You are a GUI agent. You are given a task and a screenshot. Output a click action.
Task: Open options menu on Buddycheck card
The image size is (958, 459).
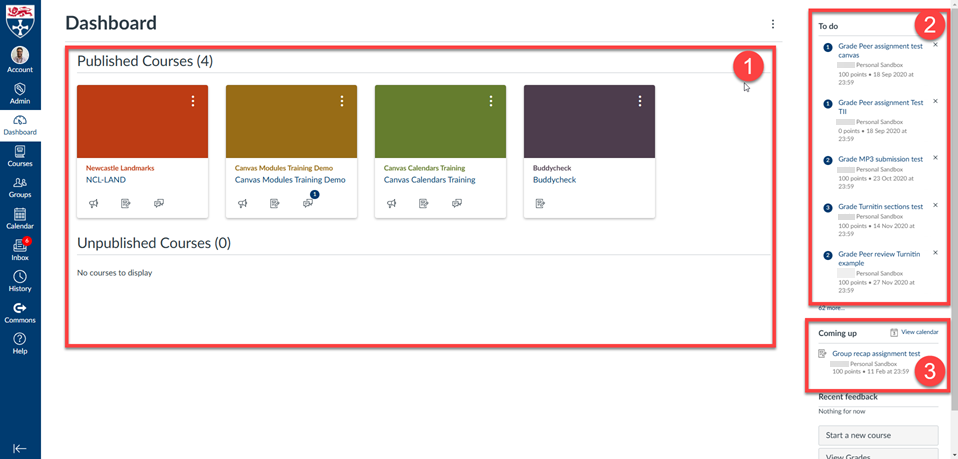tap(640, 101)
